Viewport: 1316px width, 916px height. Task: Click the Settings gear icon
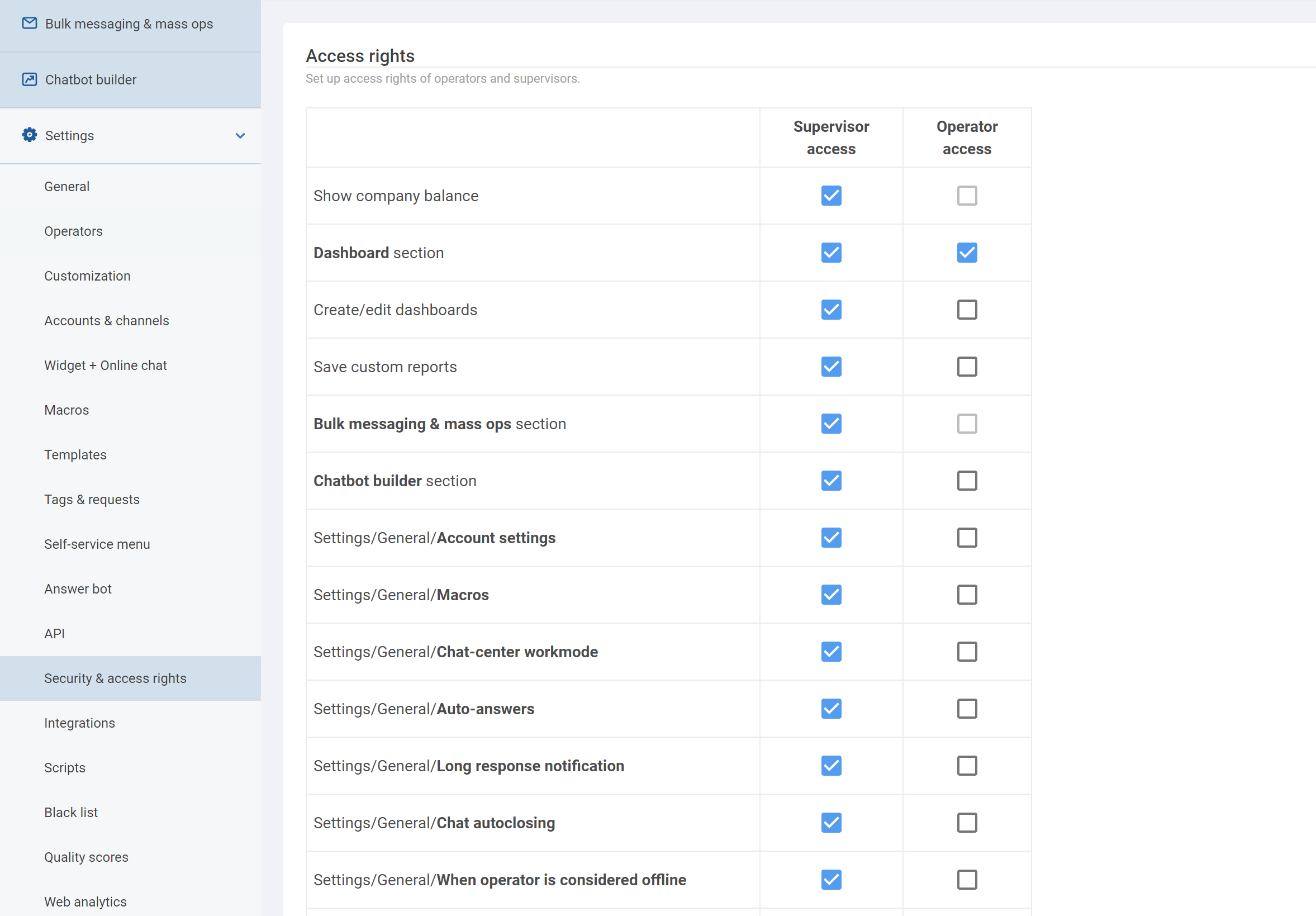click(29, 135)
